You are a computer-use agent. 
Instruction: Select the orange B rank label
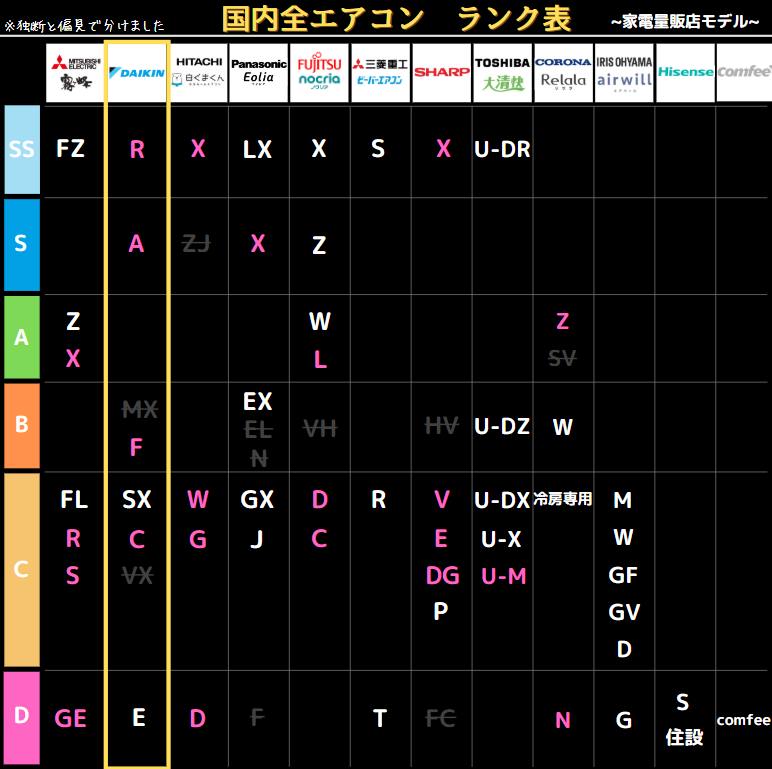point(22,425)
